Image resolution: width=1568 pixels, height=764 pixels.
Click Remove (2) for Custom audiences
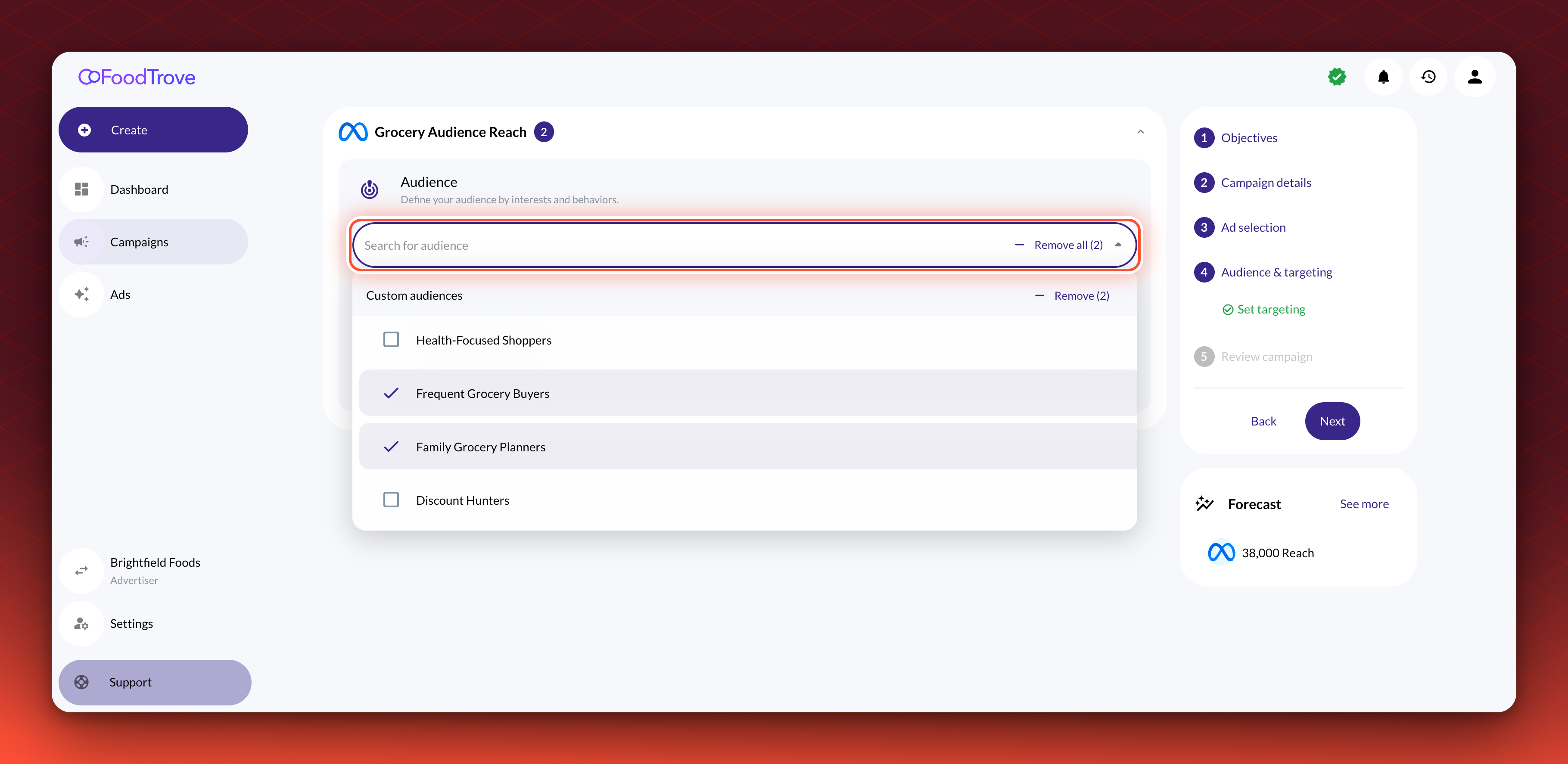click(x=1073, y=296)
